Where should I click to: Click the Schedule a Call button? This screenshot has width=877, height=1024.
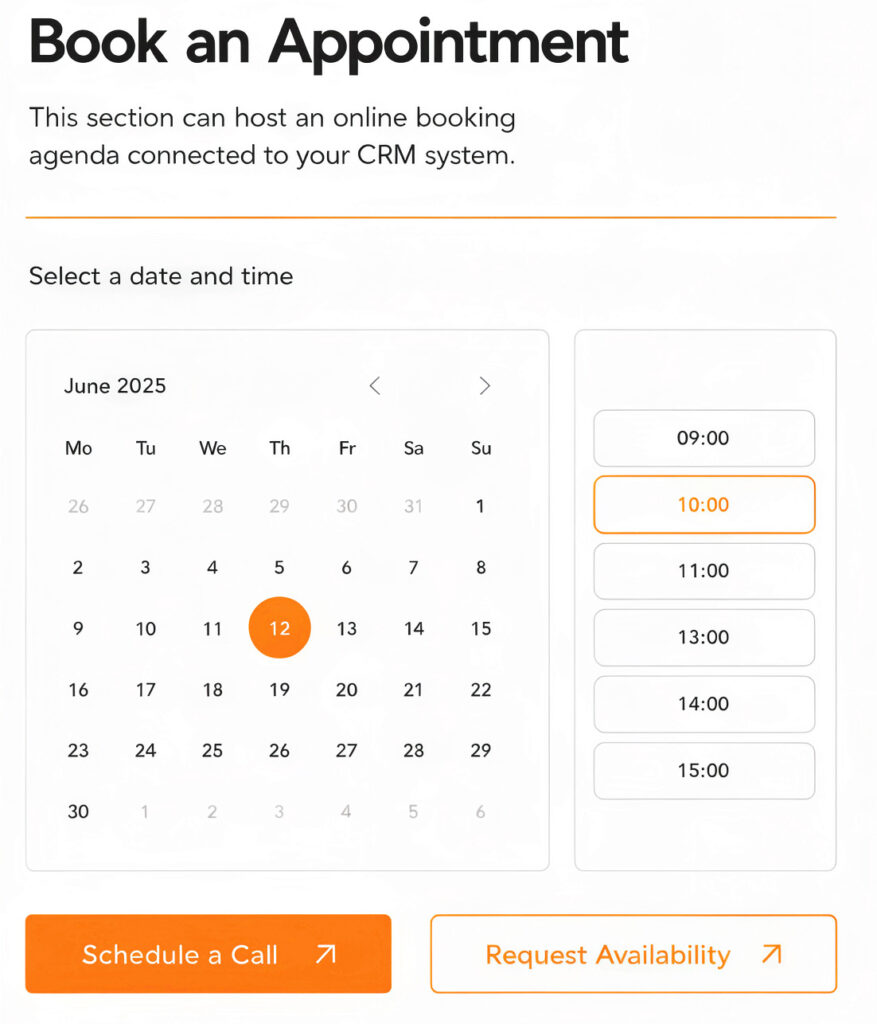(208, 954)
